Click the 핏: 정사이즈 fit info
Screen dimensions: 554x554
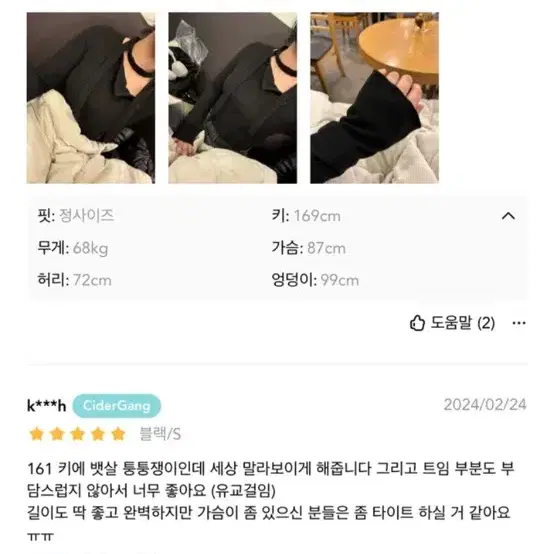(x=76, y=216)
